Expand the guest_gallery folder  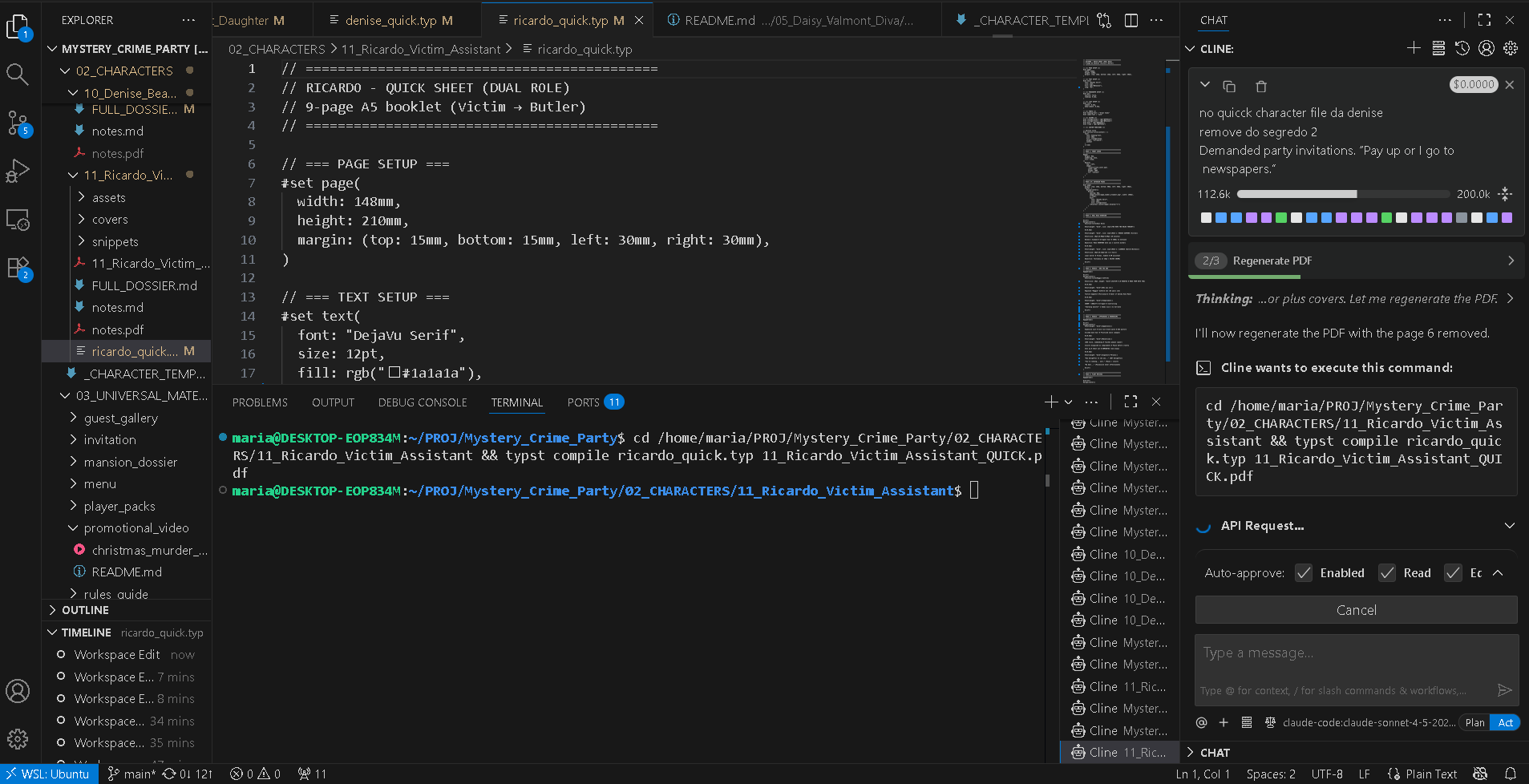(120, 418)
